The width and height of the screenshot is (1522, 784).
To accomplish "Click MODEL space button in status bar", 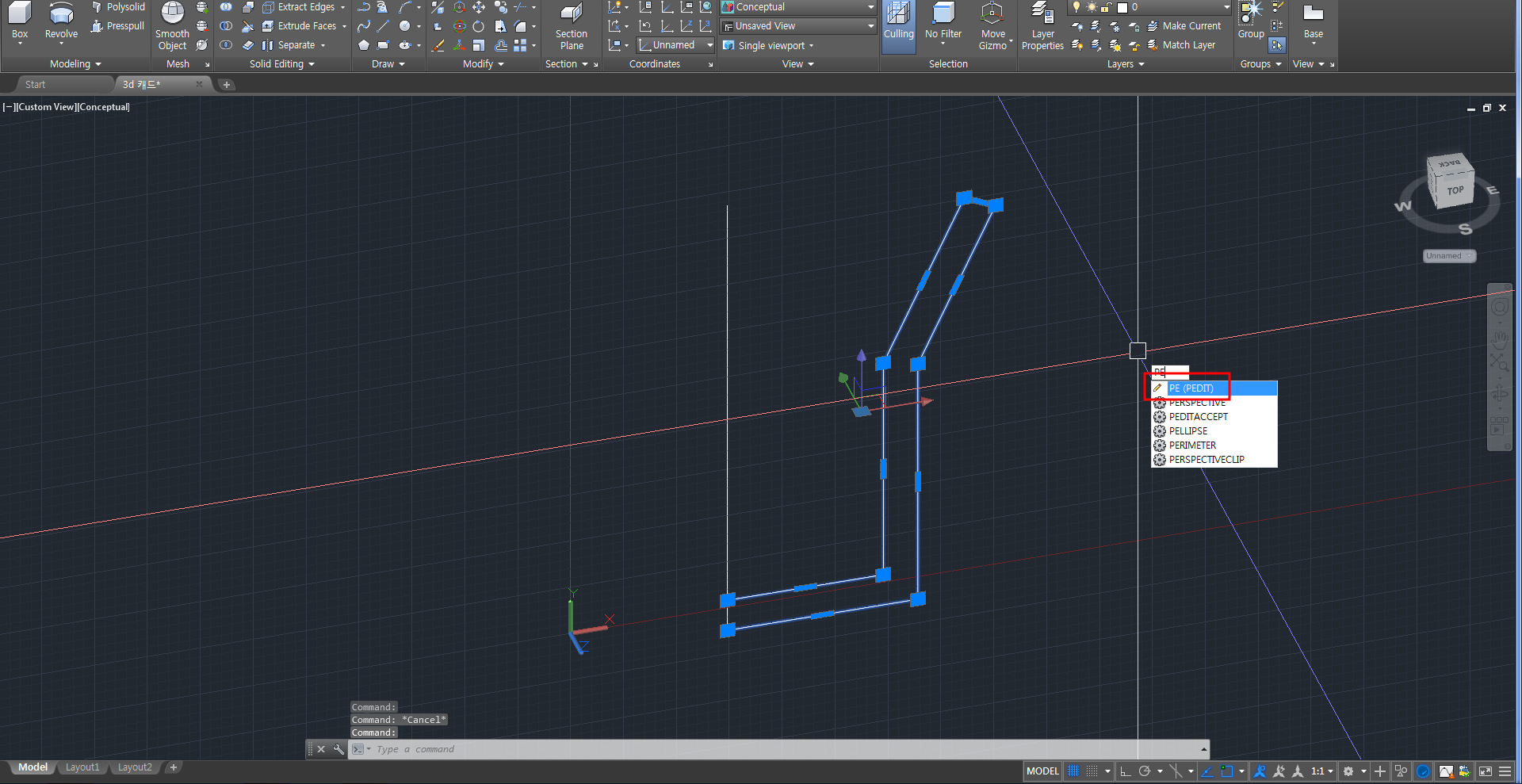I will (1042, 771).
